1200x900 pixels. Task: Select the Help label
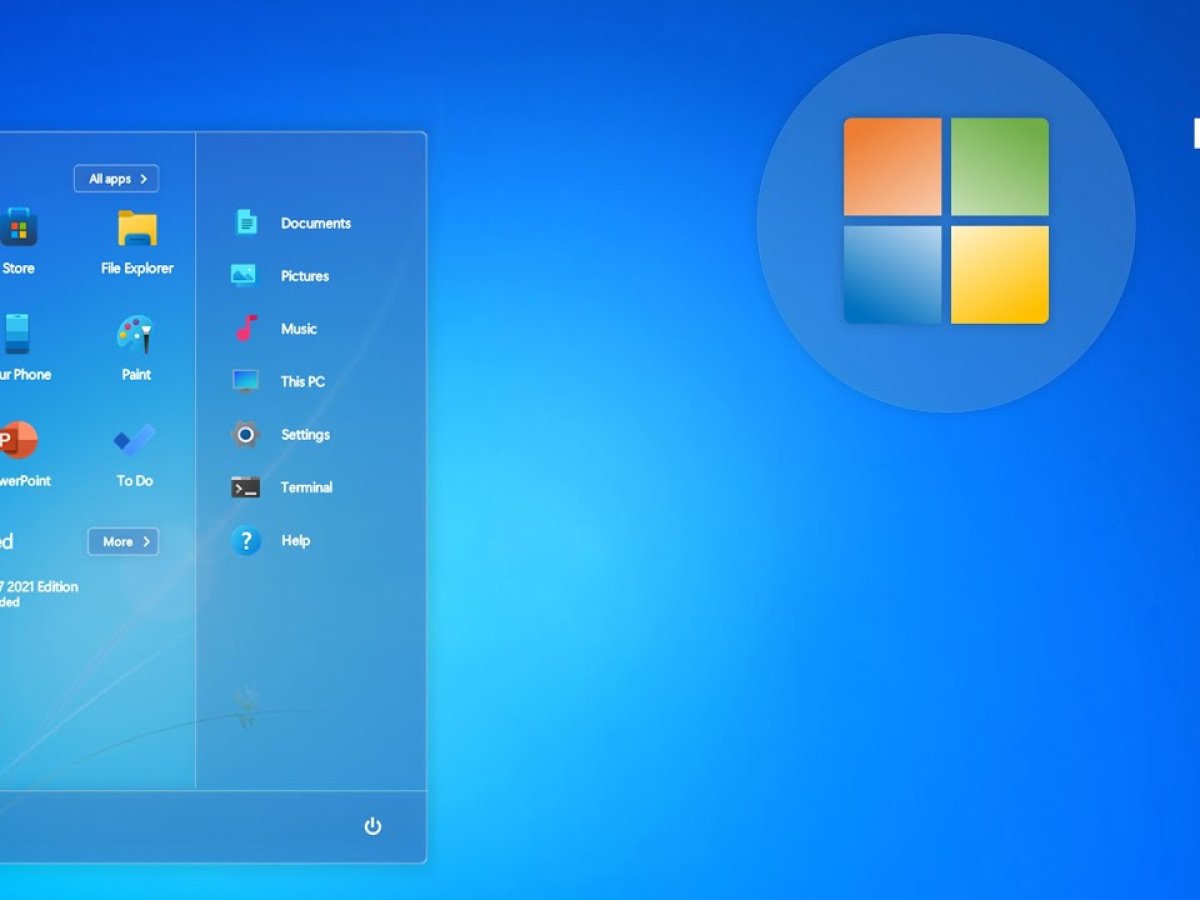(295, 541)
